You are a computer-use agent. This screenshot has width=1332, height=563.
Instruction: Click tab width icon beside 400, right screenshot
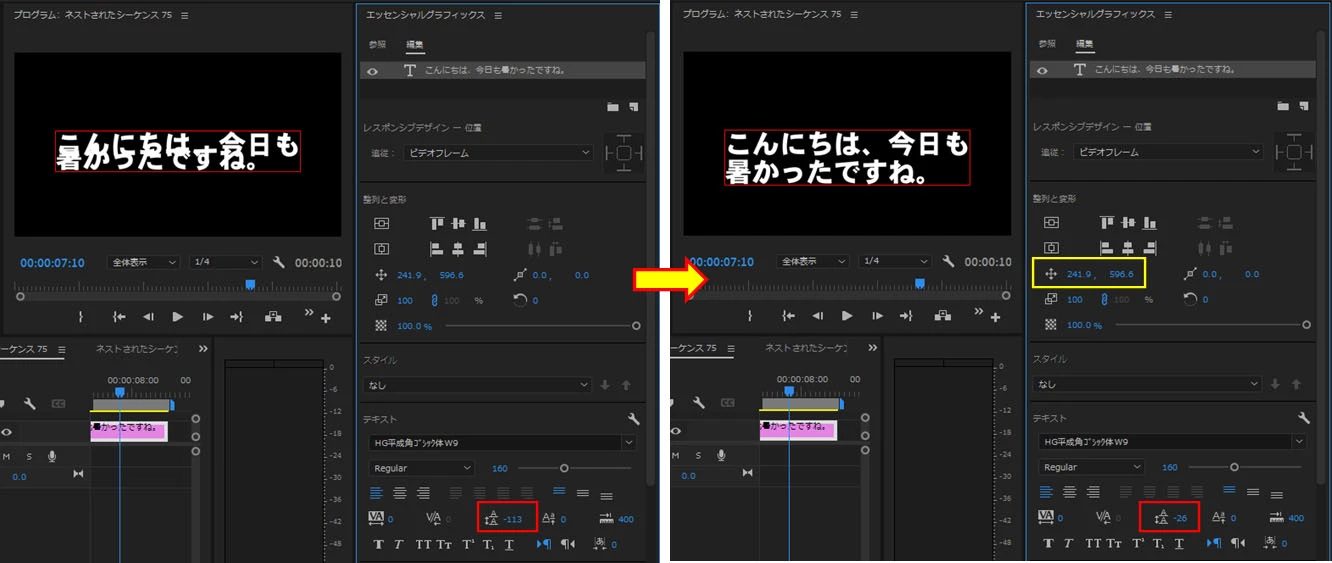tap(1276, 517)
